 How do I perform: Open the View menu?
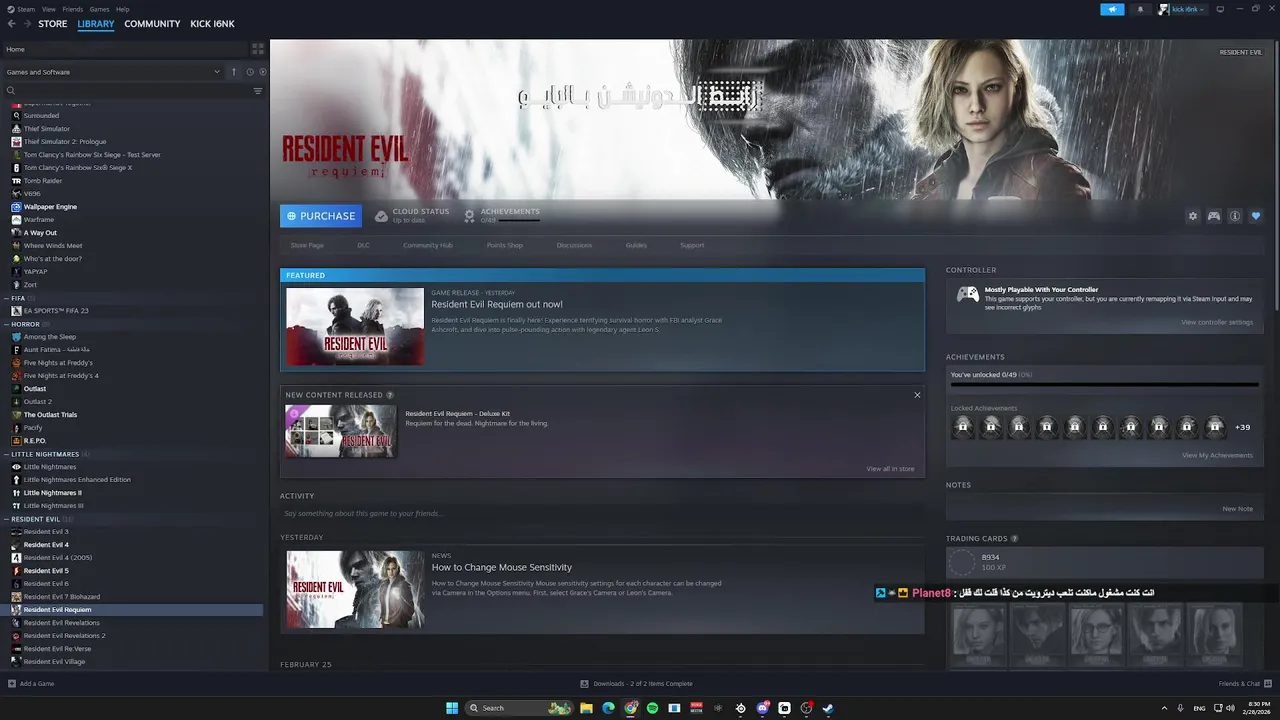point(48,9)
